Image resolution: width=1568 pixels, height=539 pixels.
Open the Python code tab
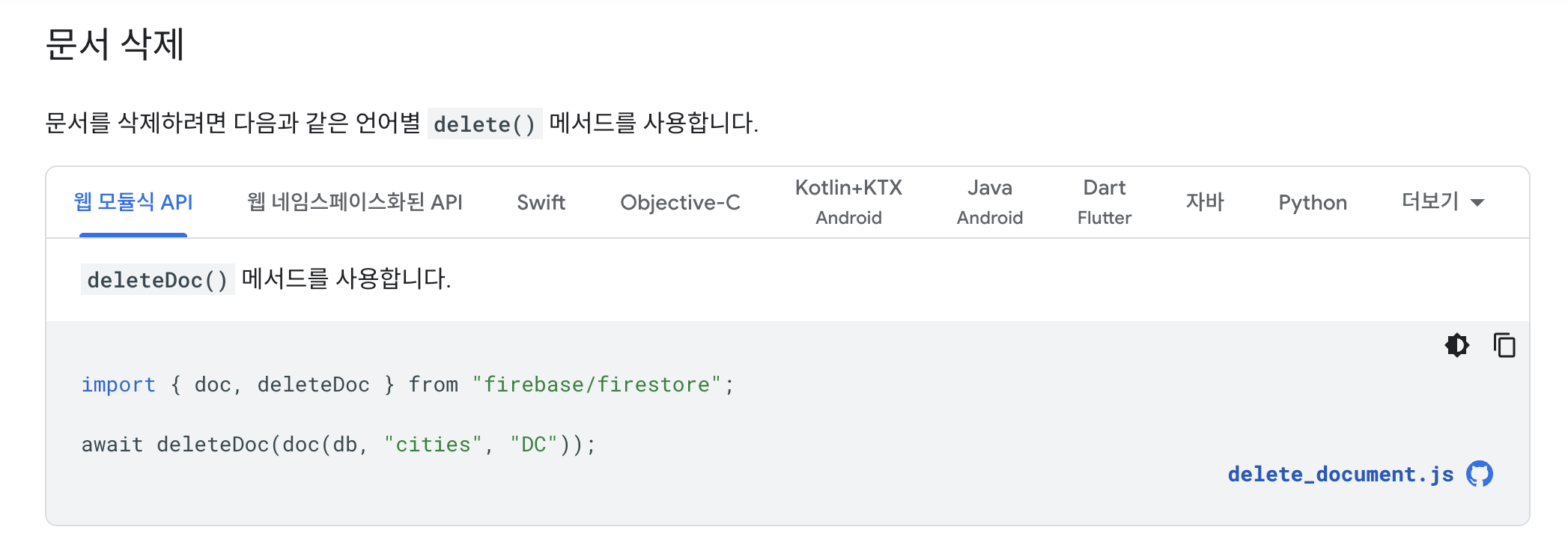pos(1313,202)
